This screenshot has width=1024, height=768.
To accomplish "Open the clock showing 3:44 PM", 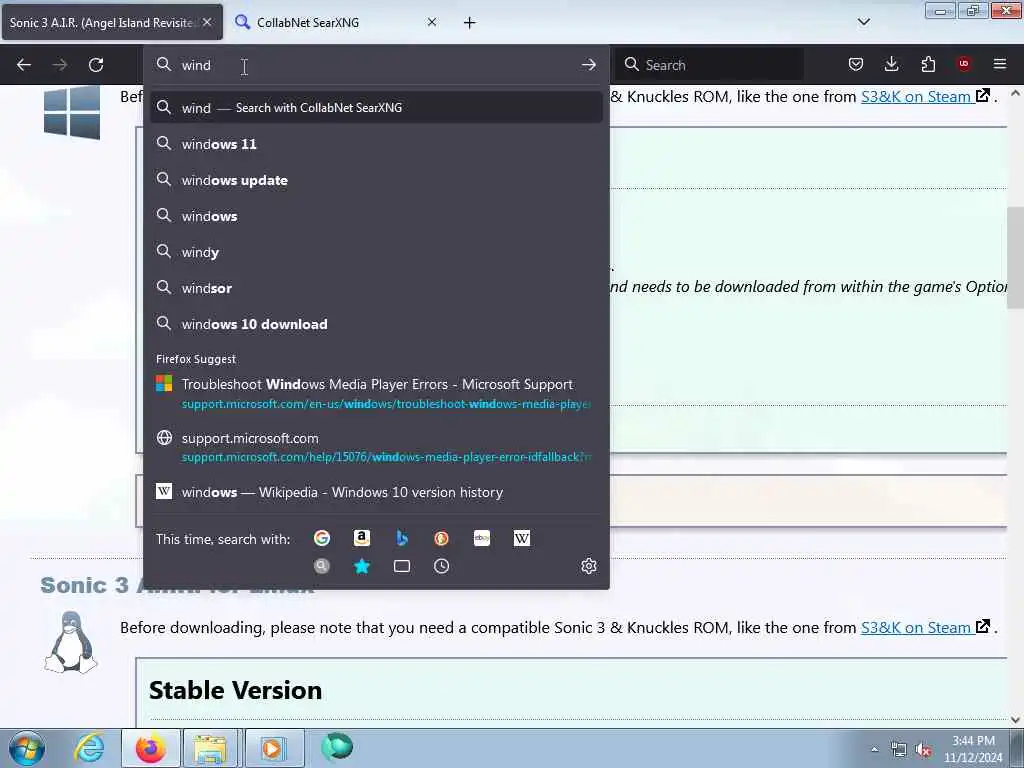I will [973, 749].
